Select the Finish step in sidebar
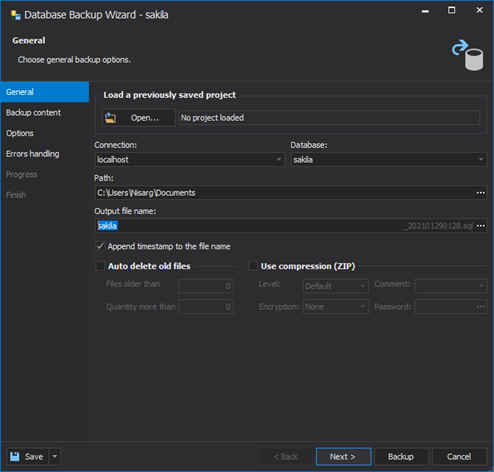This screenshot has width=494, height=472. click(x=45, y=195)
